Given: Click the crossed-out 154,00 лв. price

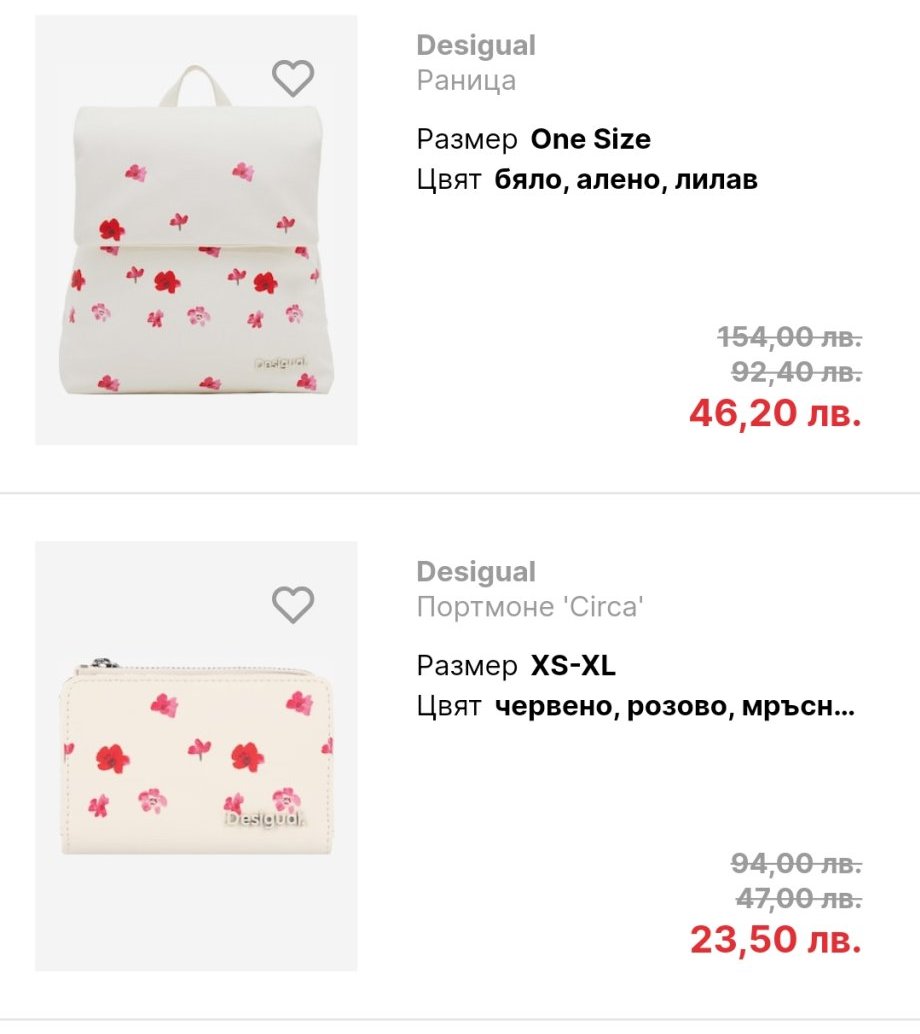Looking at the screenshot, I should [x=789, y=338].
